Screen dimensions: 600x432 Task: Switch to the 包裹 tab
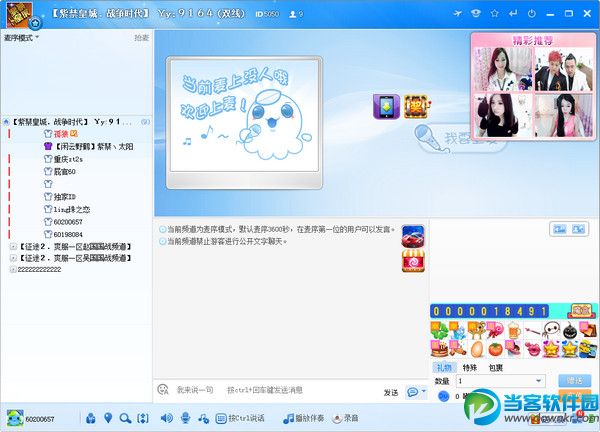(496, 368)
